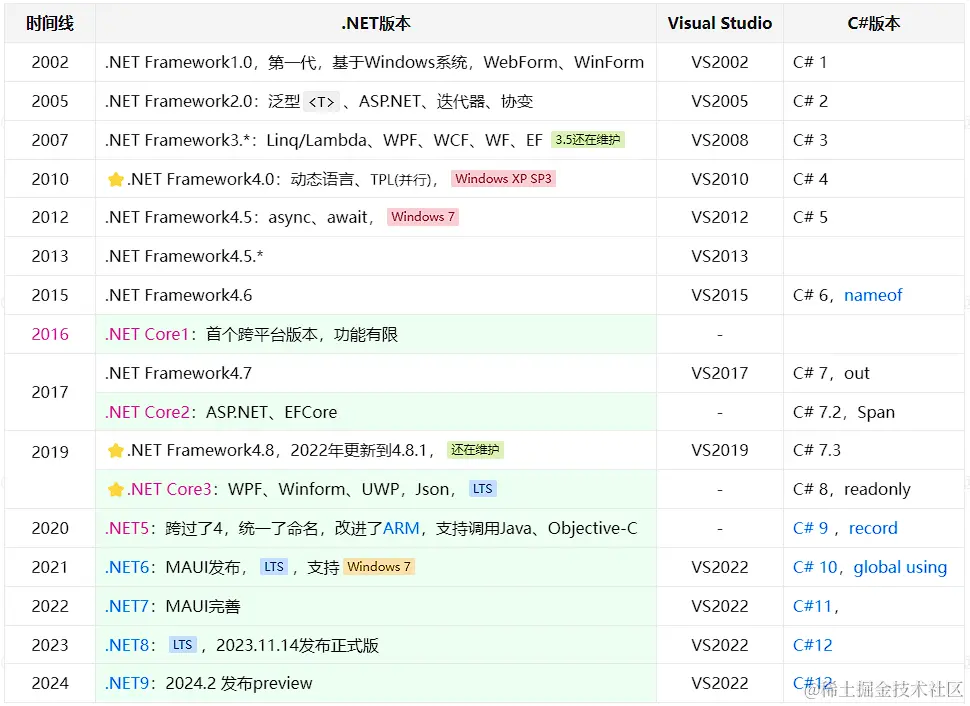Open the C#11 link

point(812,606)
